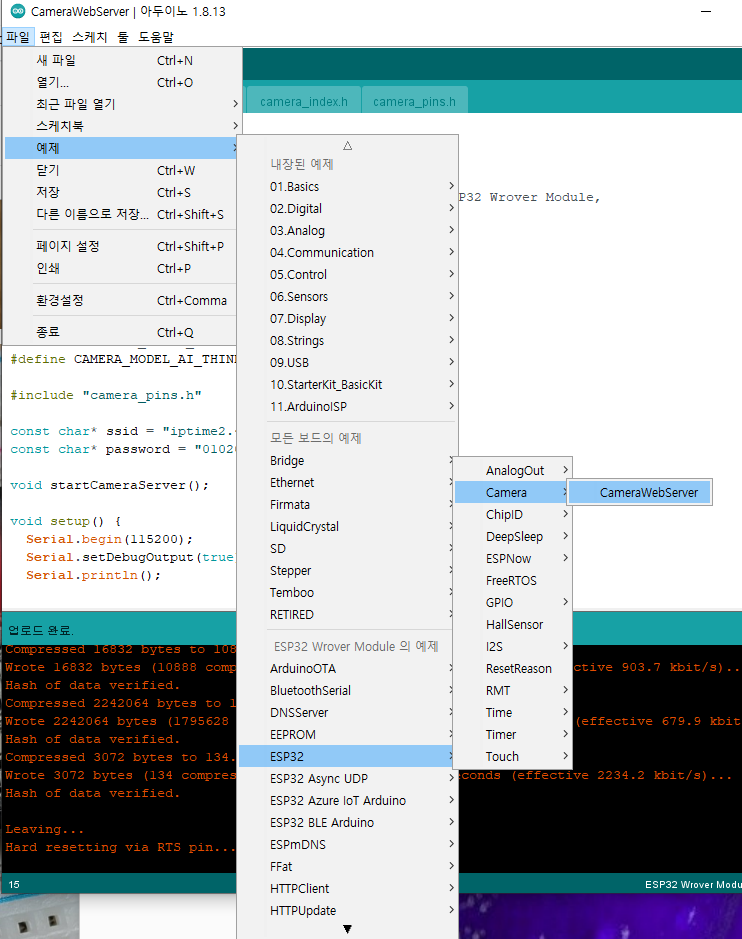The width and height of the screenshot is (742, 939).
Task: Open ChipID ESP32 examples
Action: (x=513, y=514)
